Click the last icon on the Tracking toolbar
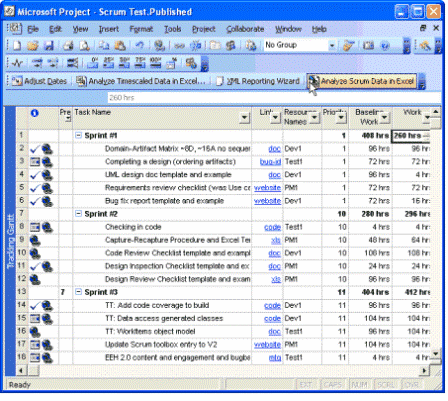The width and height of the screenshot is (448, 401). pos(191,63)
